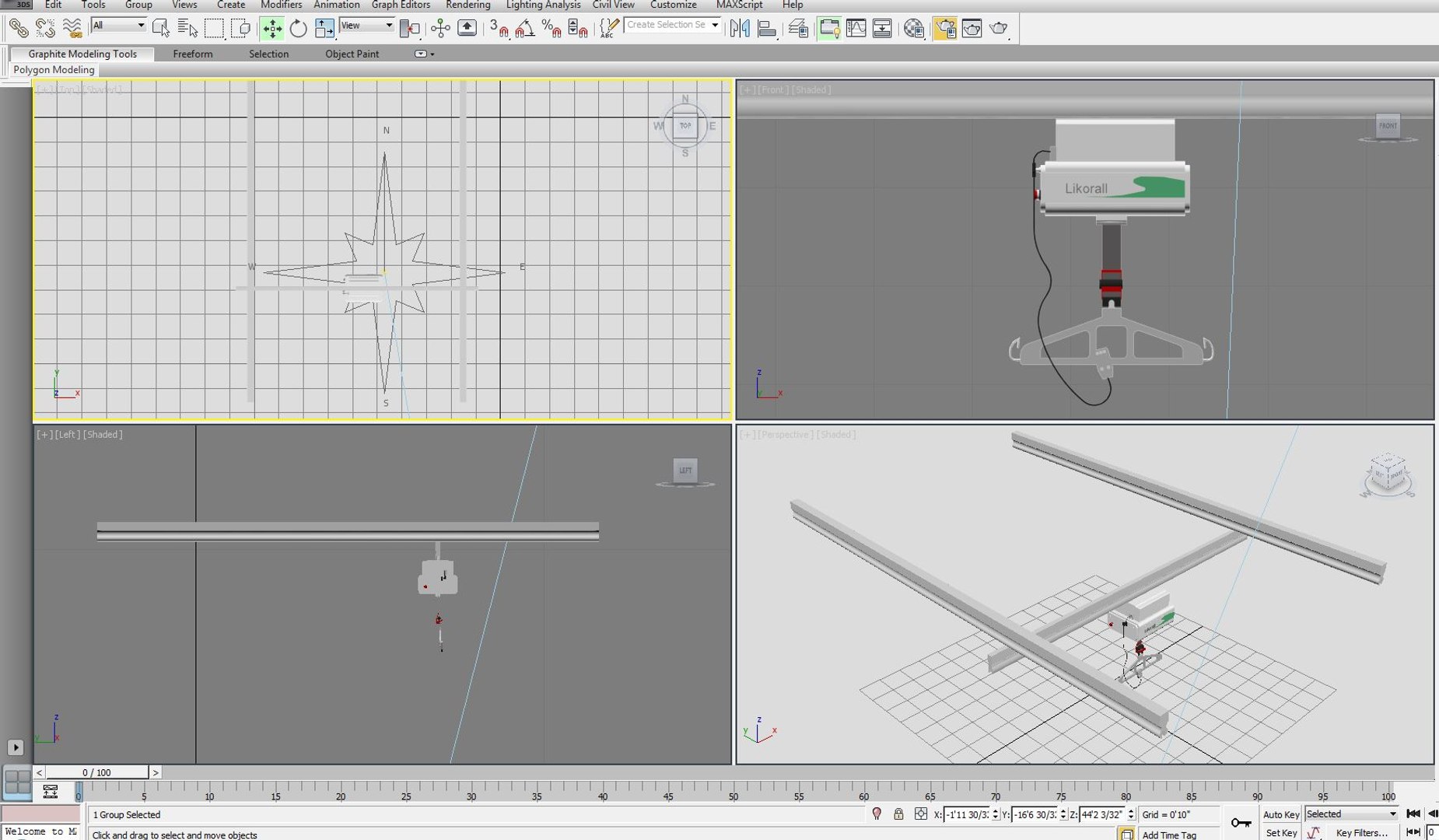Toggle Percent Snap
The image size is (1439, 840).
[551, 29]
